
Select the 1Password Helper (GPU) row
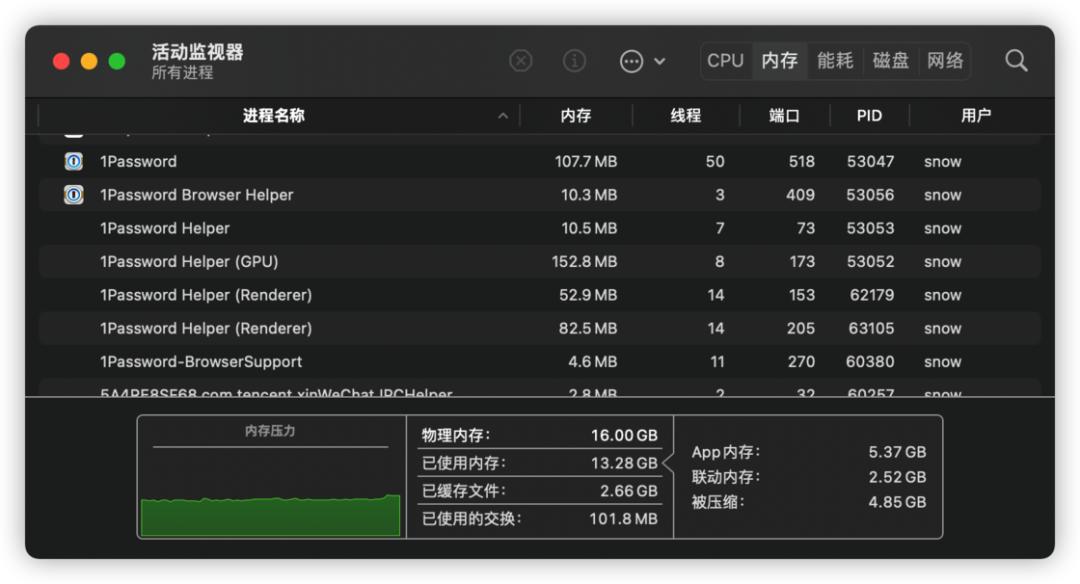tap(539, 262)
